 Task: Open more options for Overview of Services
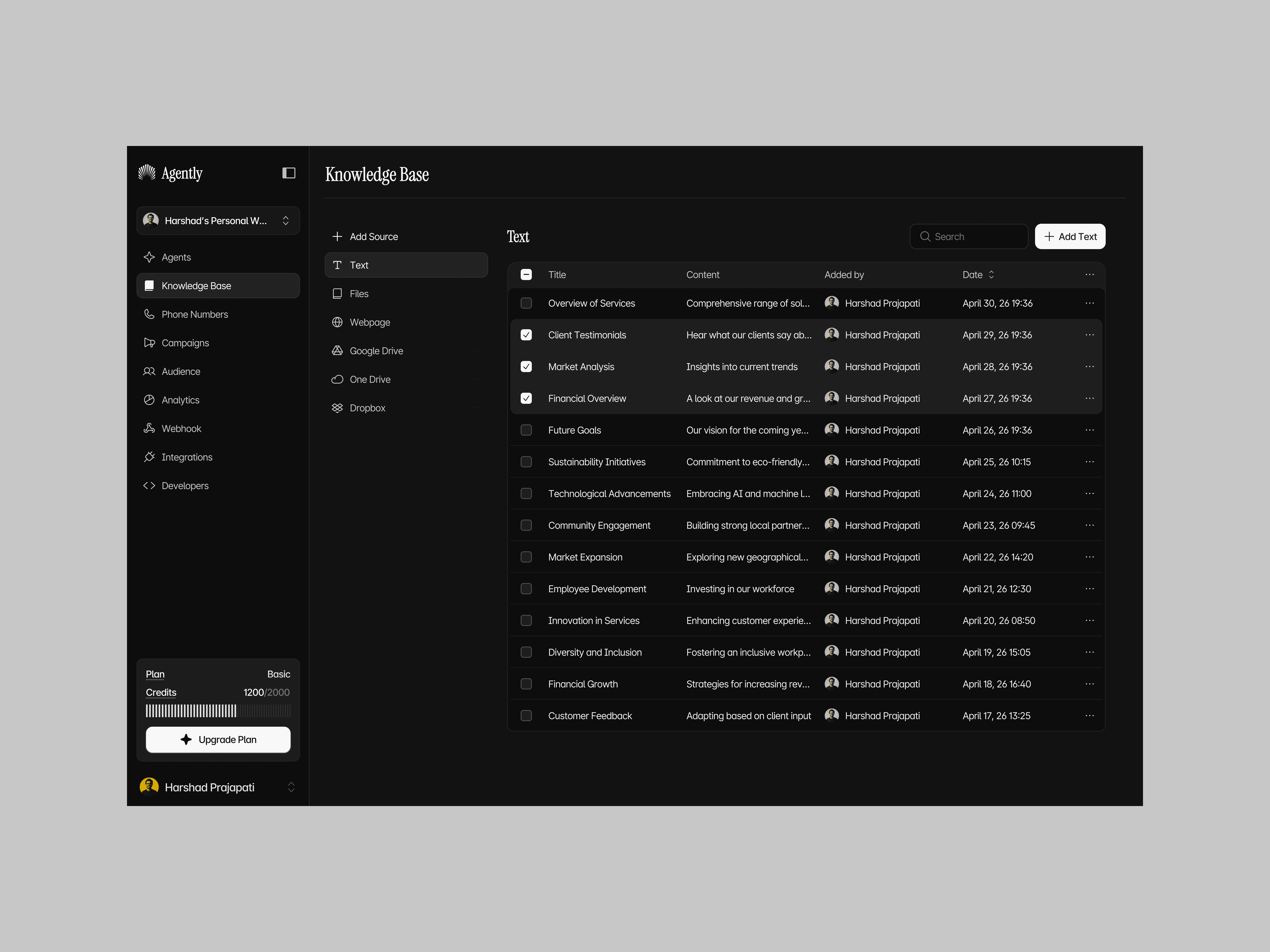[x=1090, y=303]
